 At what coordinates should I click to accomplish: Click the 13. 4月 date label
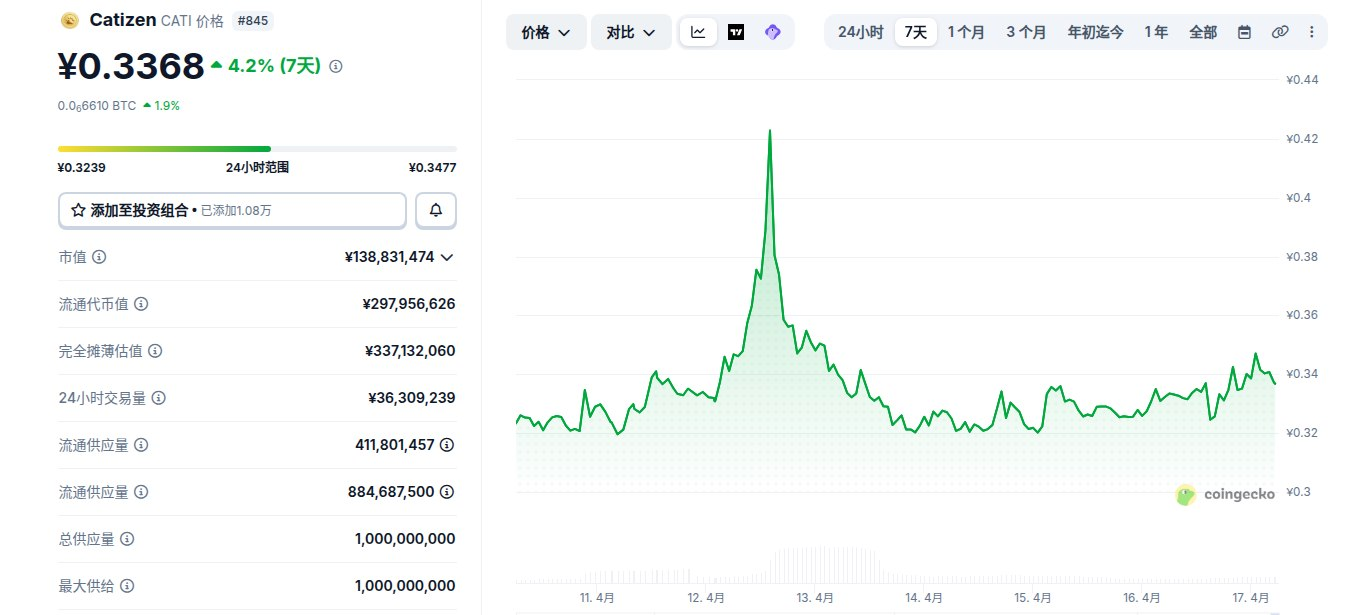[816, 598]
